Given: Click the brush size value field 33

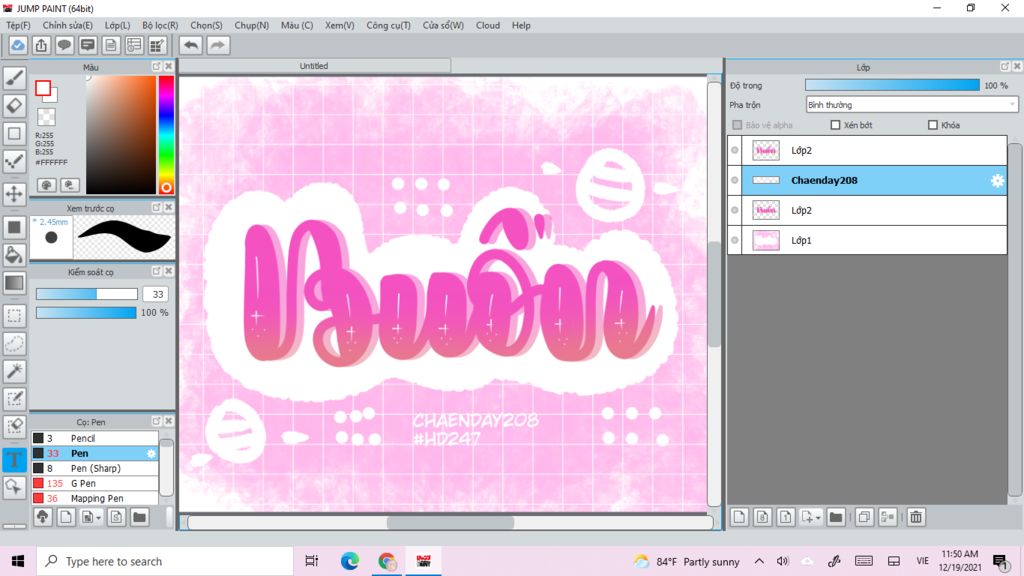Looking at the screenshot, I should pos(157,295).
